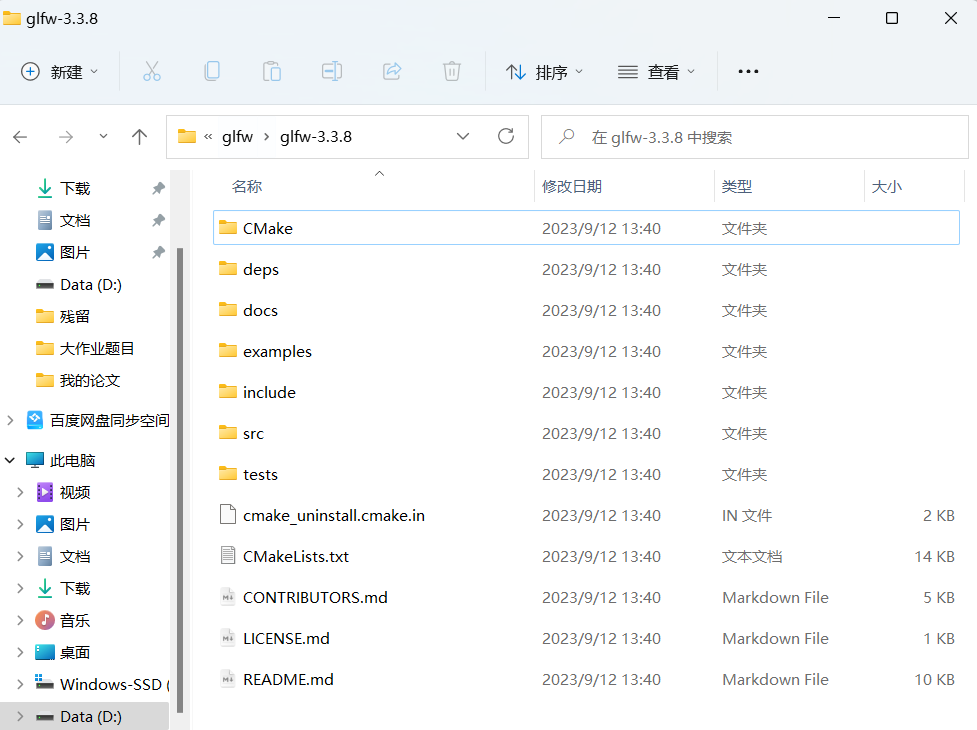The height and width of the screenshot is (730, 977).
Task: Expand the 音乐 tree node
Action: [x=20, y=620]
